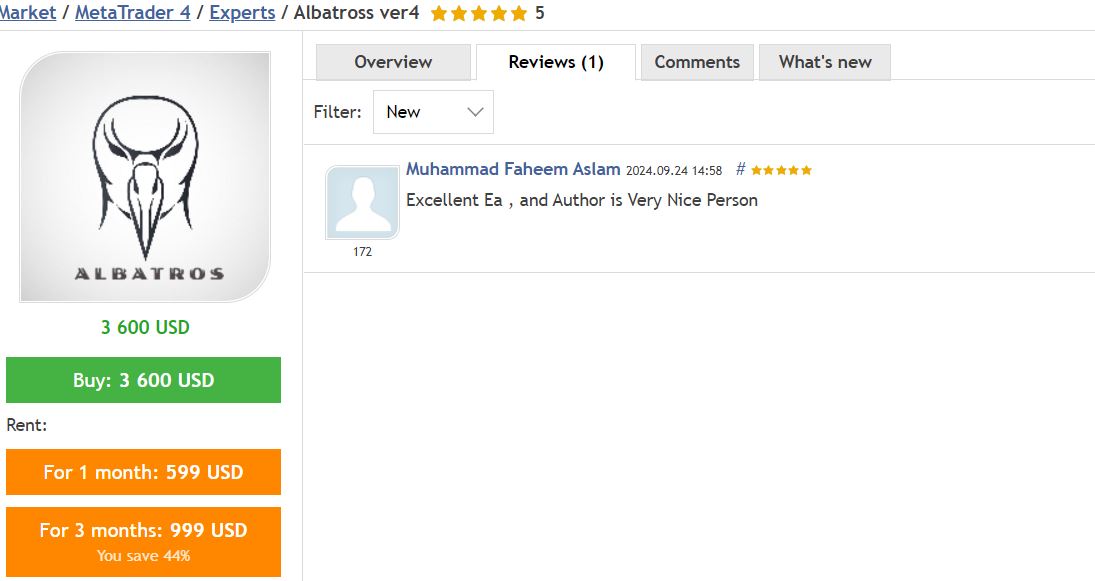
Task: Click the green 3 600 USD price text
Action: [x=145, y=327]
